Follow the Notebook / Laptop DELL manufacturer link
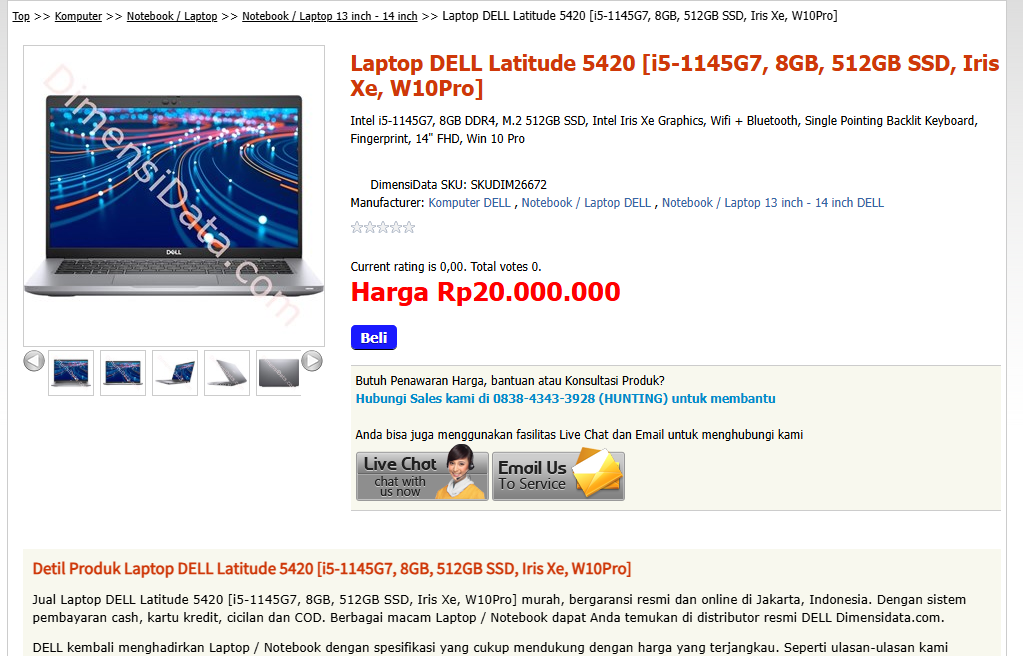The image size is (1023, 656). point(586,202)
